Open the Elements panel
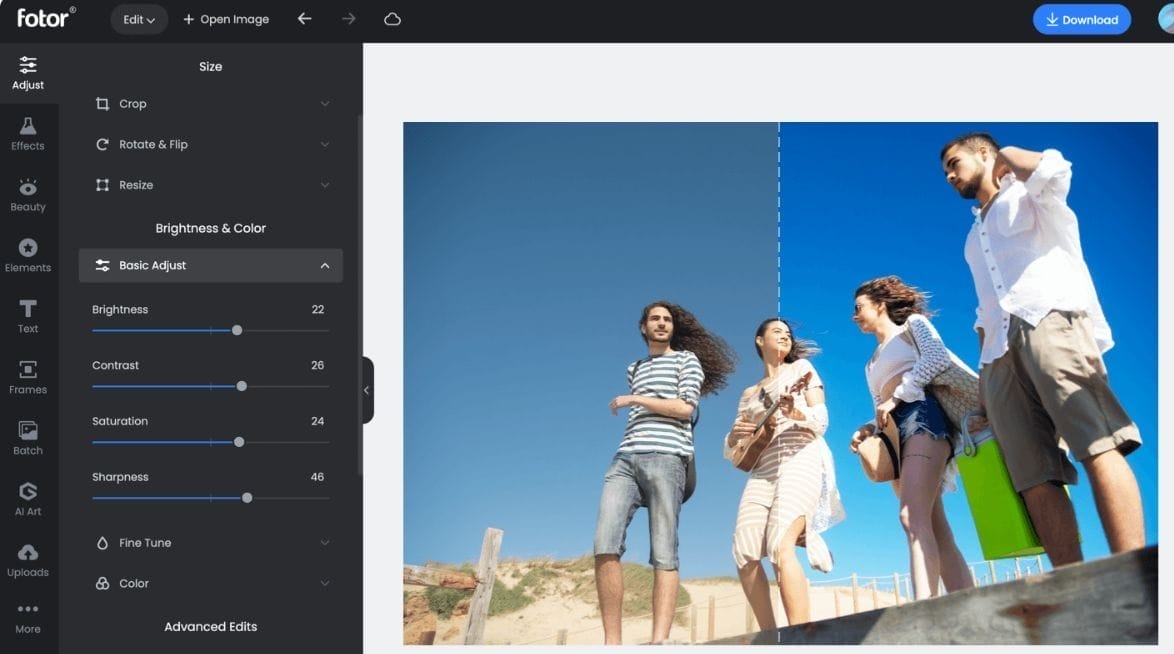1174x654 pixels. 28,255
